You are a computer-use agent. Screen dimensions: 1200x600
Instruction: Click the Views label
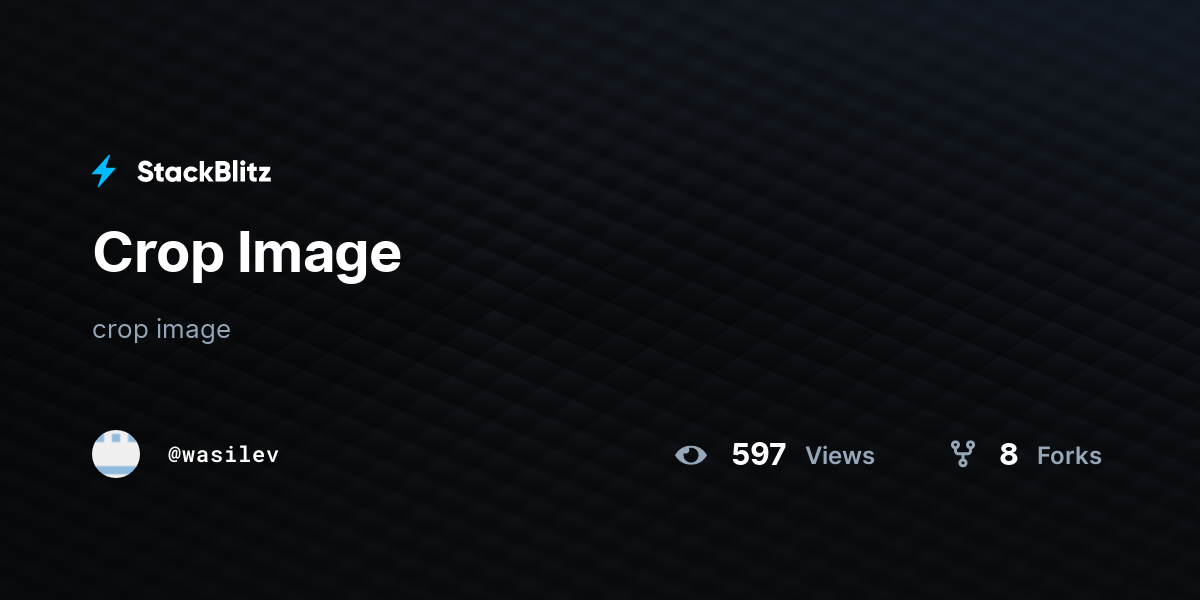pyautogui.click(x=840, y=456)
